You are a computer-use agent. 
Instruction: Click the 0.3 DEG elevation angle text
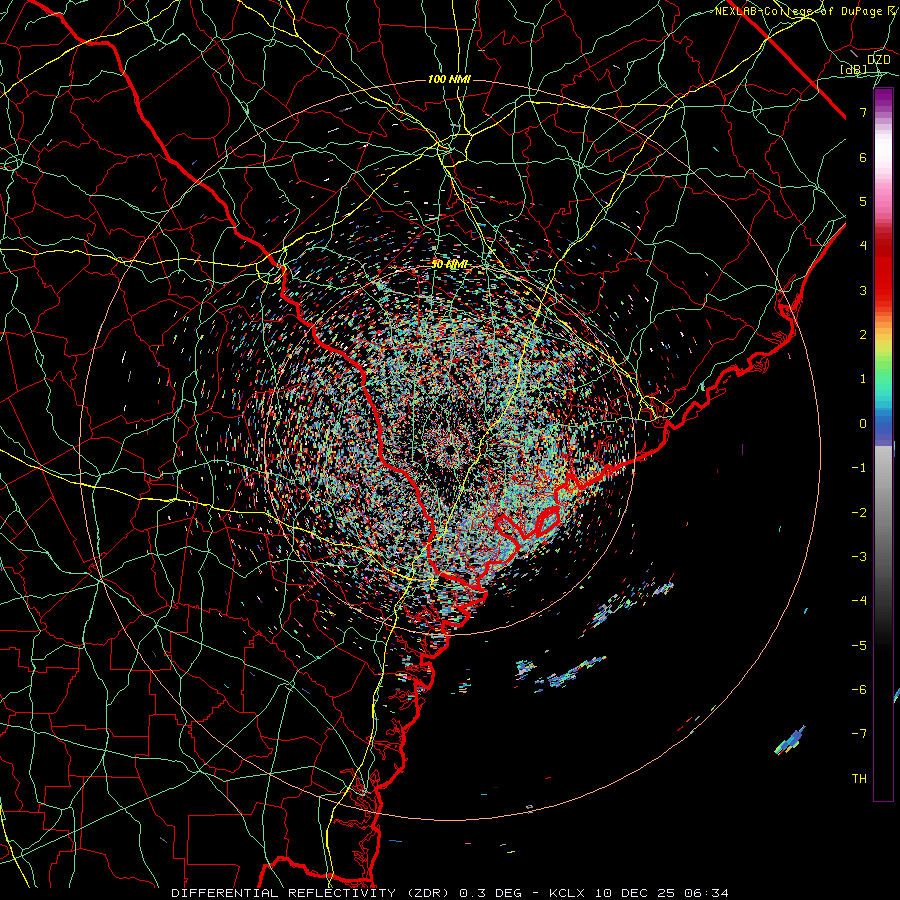[491, 893]
